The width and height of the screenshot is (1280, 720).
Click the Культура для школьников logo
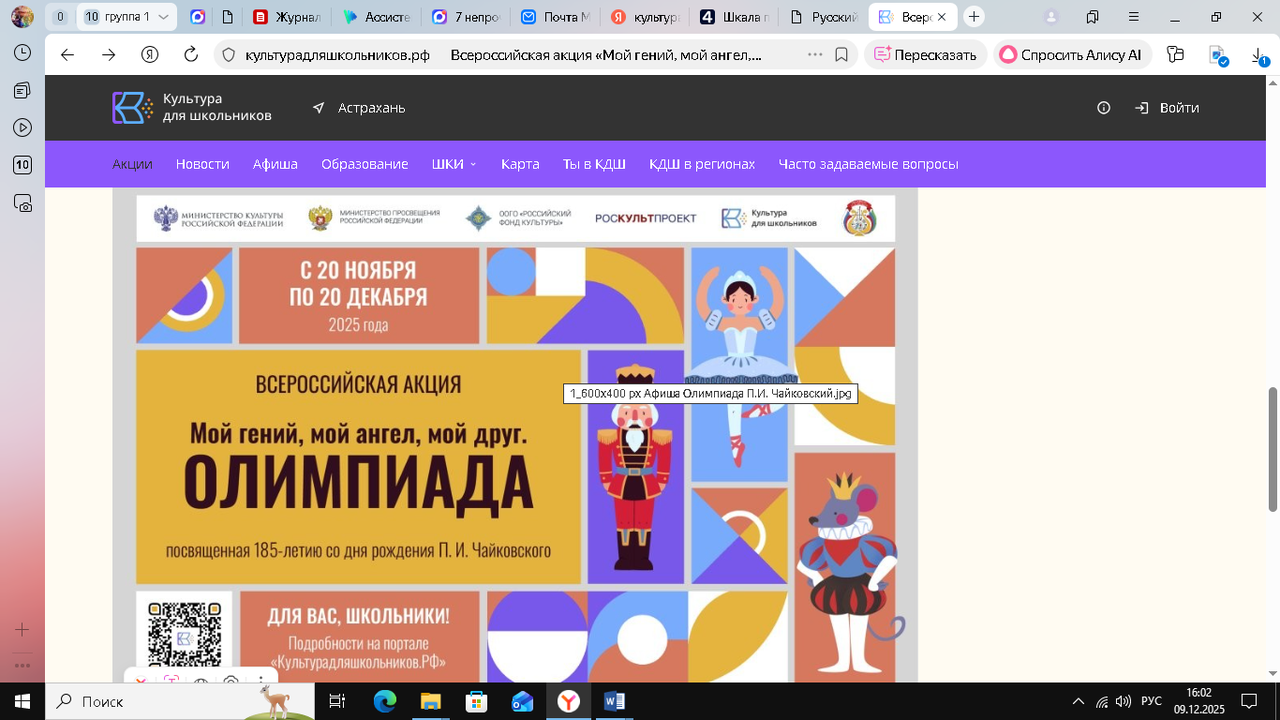(192, 107)
